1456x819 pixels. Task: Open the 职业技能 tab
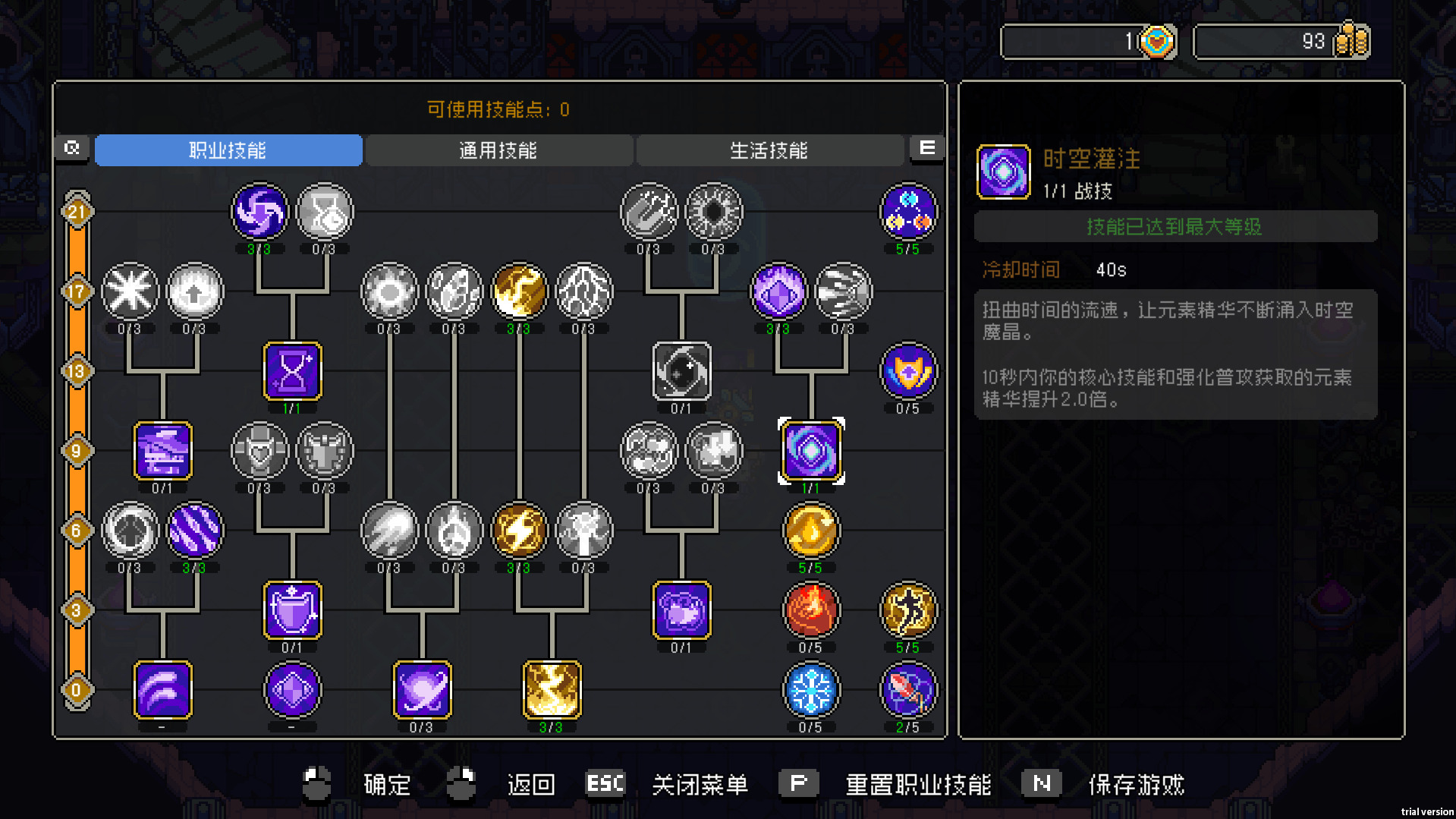(x=228, y=150)
